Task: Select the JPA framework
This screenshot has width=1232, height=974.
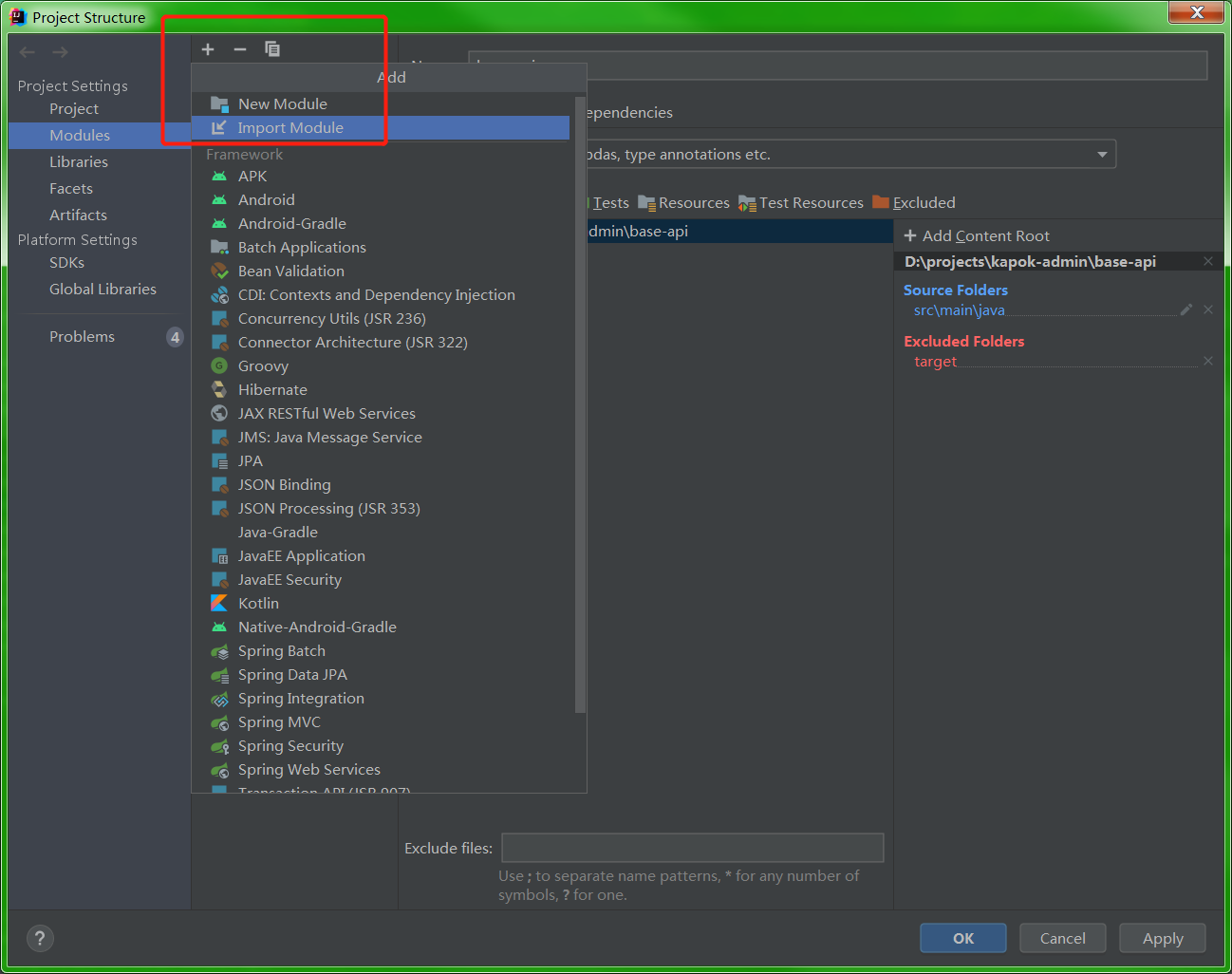Action: (383, 461)
